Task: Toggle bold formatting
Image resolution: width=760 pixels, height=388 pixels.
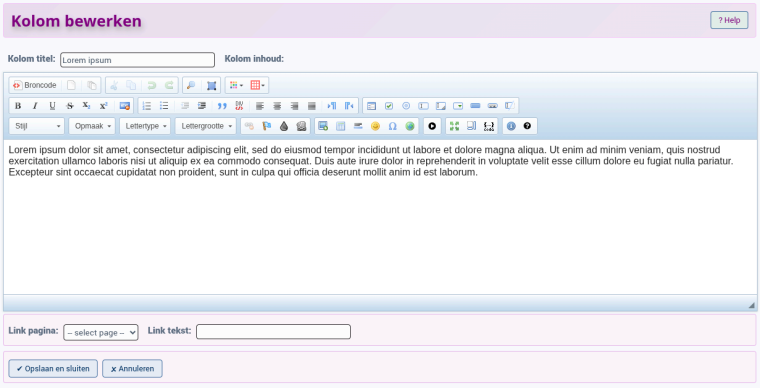Action: pyautogui.click(x=18, y=106)
